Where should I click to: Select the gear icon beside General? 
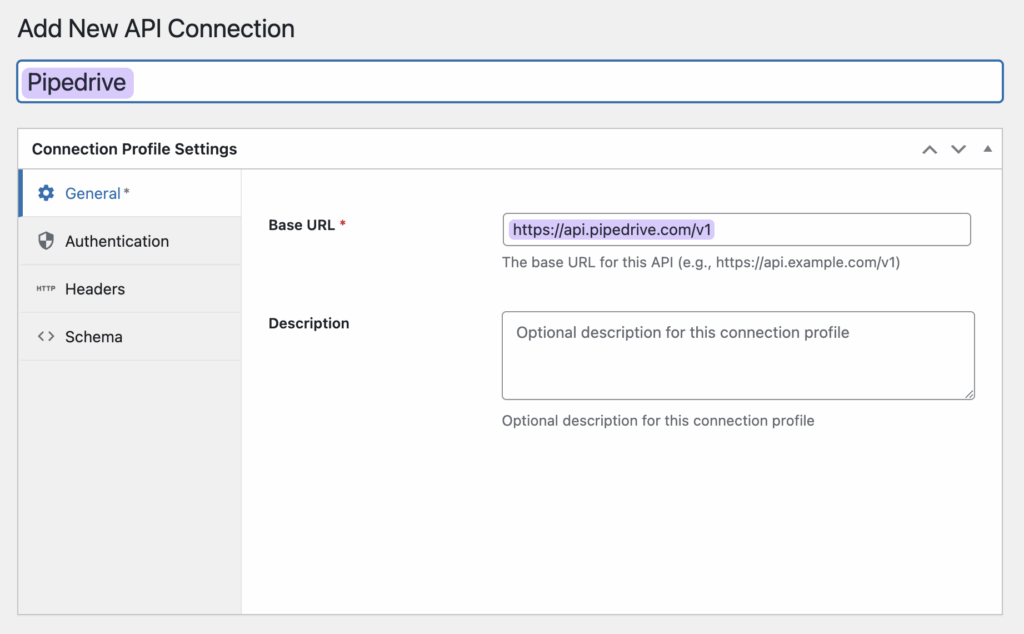(46, 193)
